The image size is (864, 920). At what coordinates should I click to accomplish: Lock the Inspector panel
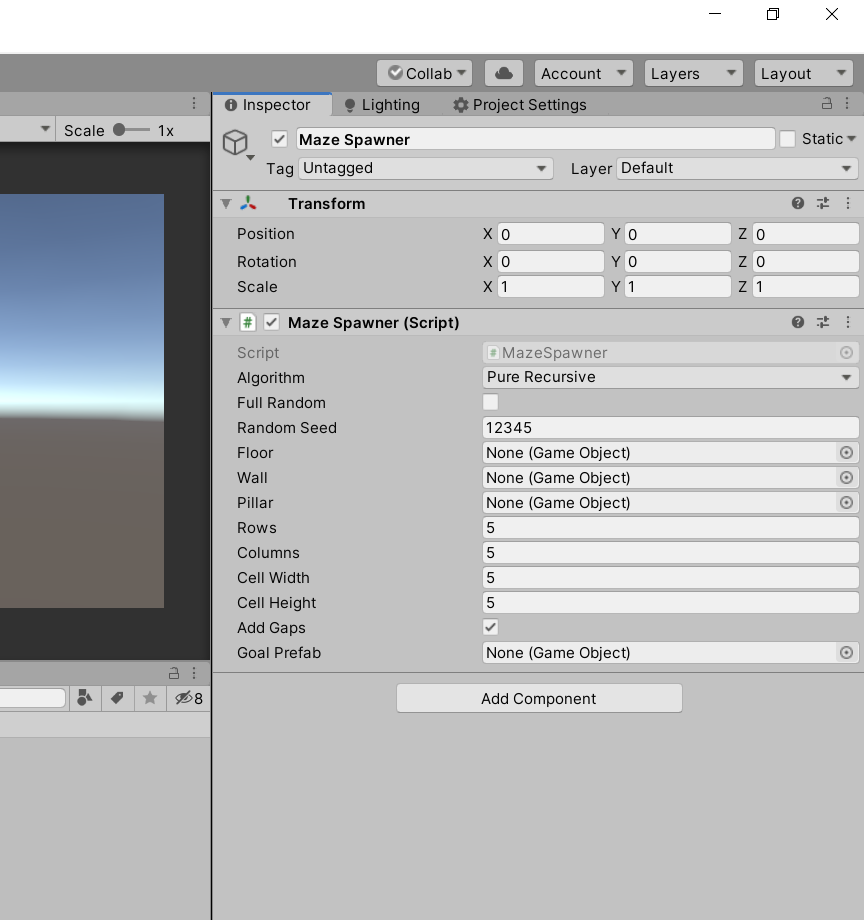point(826,104)
